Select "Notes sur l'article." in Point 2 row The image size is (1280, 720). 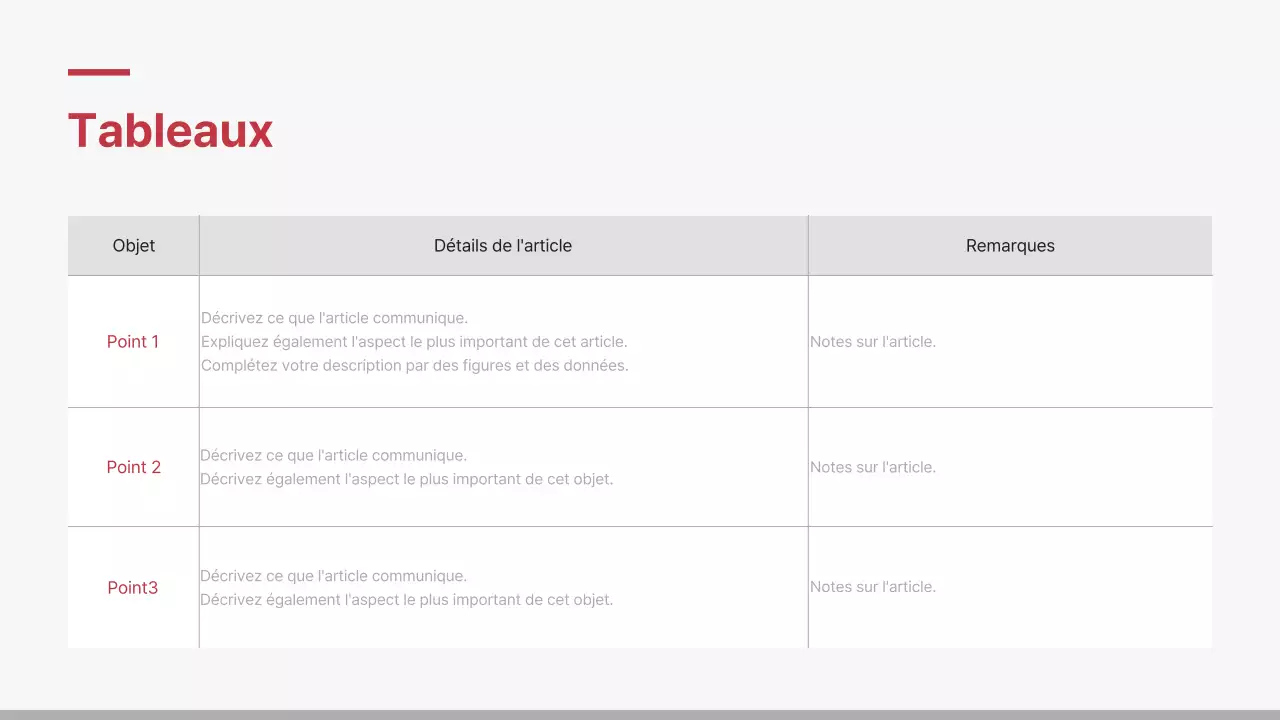click(x=873, y=467)
